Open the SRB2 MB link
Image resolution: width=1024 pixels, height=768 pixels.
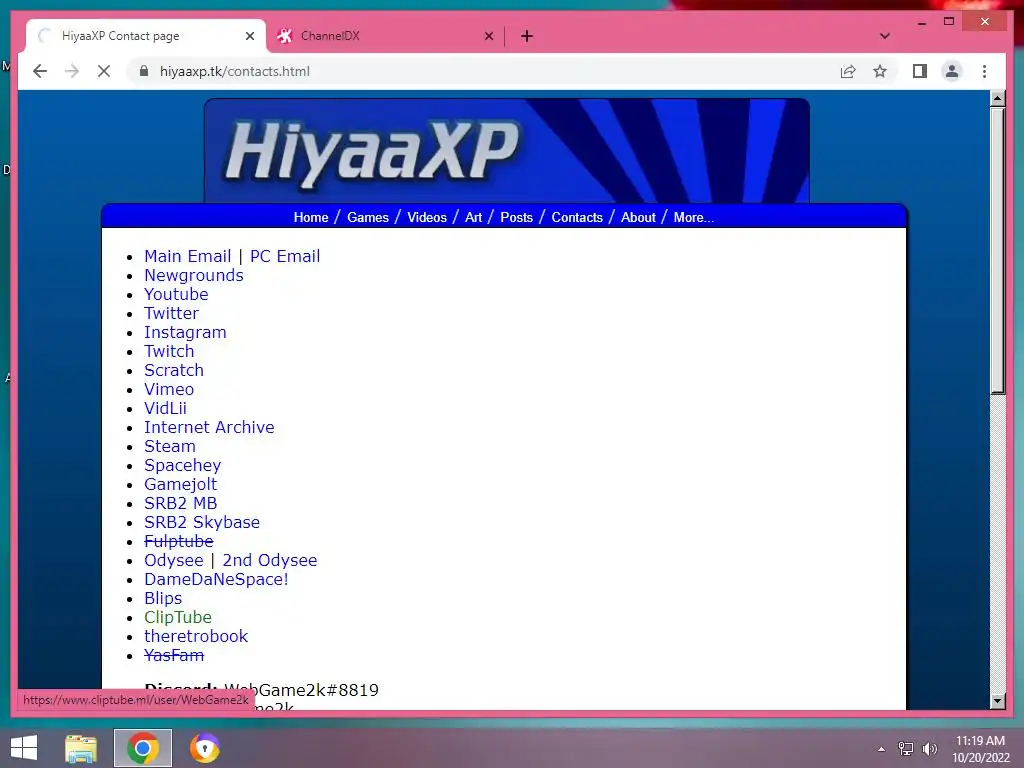pos(181,504)
